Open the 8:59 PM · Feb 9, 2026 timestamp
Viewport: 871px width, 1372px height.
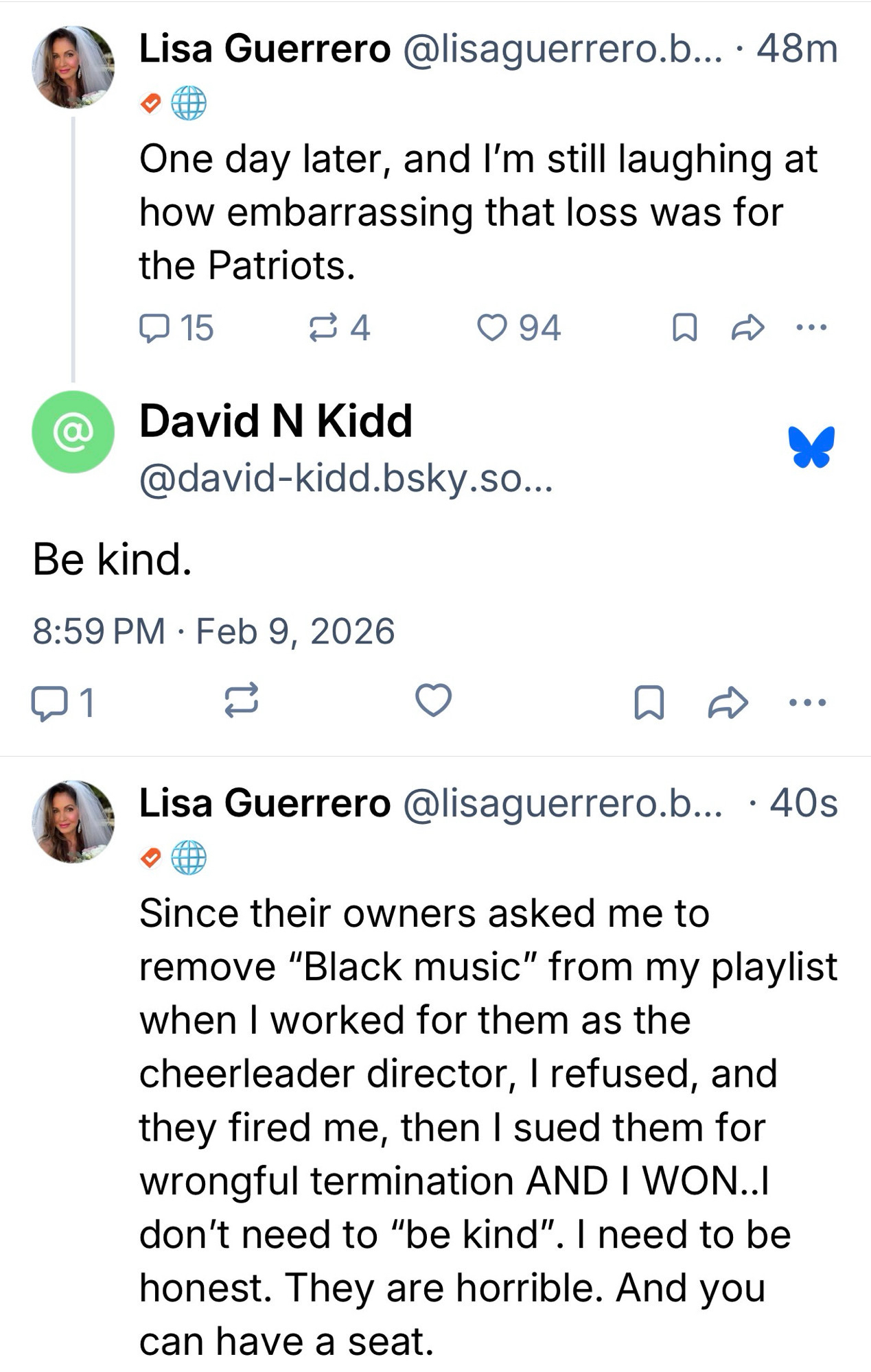213,631
